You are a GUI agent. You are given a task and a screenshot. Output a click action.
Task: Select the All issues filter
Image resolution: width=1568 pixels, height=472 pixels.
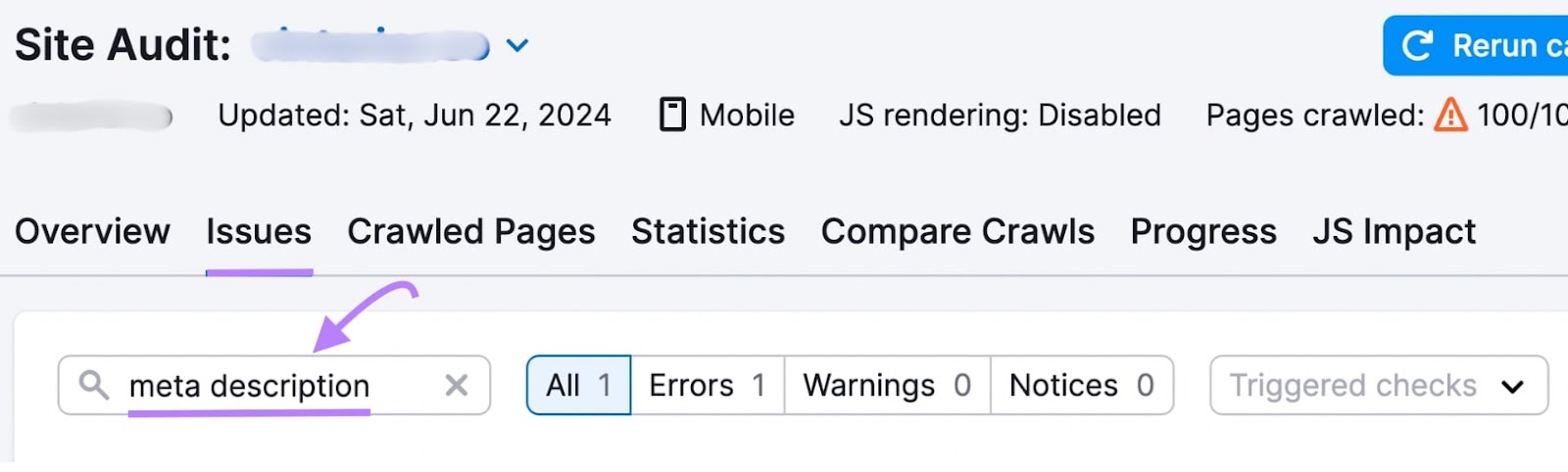pyautogui.click(x=578, y=385)
